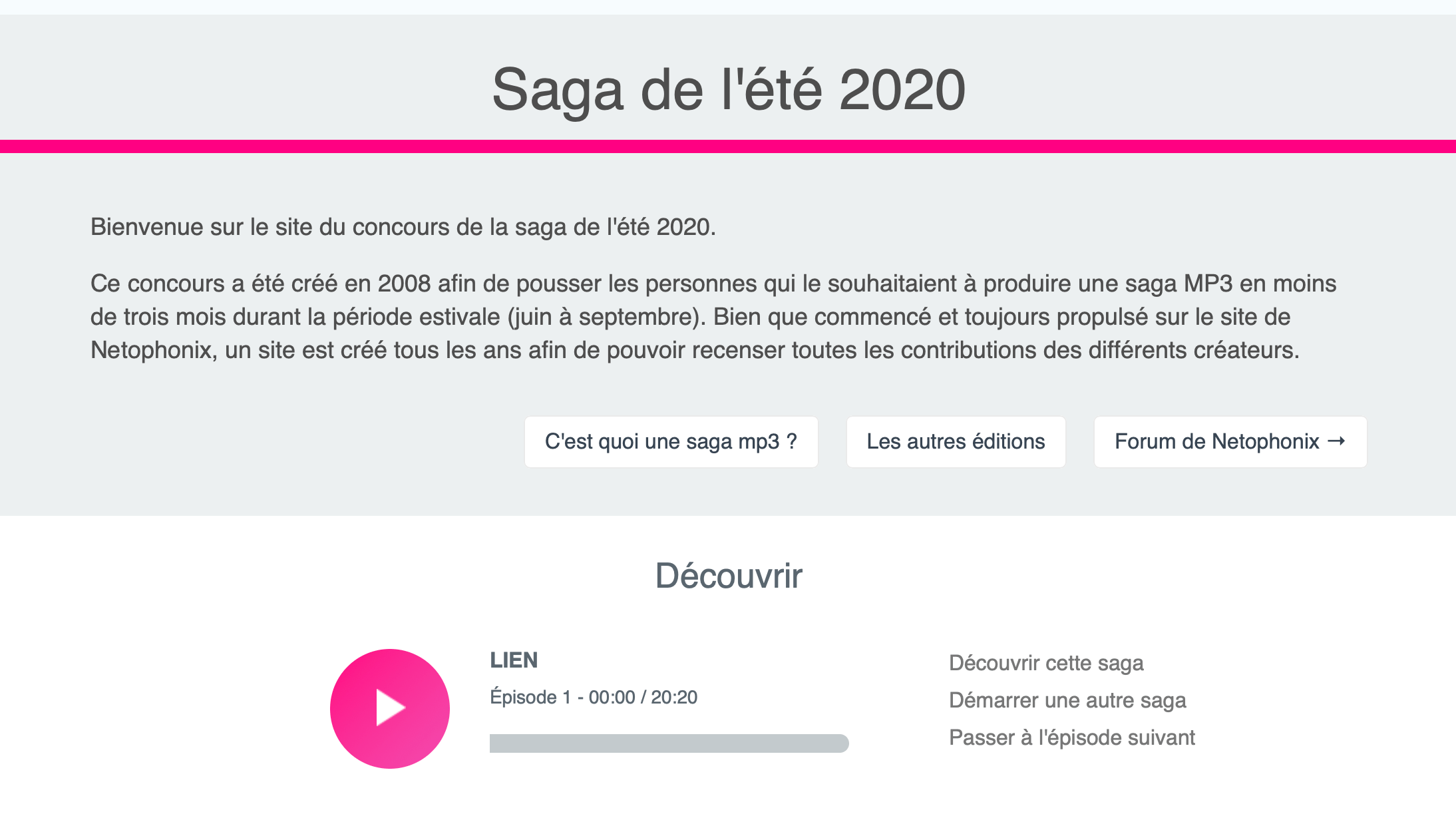Screen dimensions: 1456x820
Task: Click the audio progress bar
Action: coord(669,743)
